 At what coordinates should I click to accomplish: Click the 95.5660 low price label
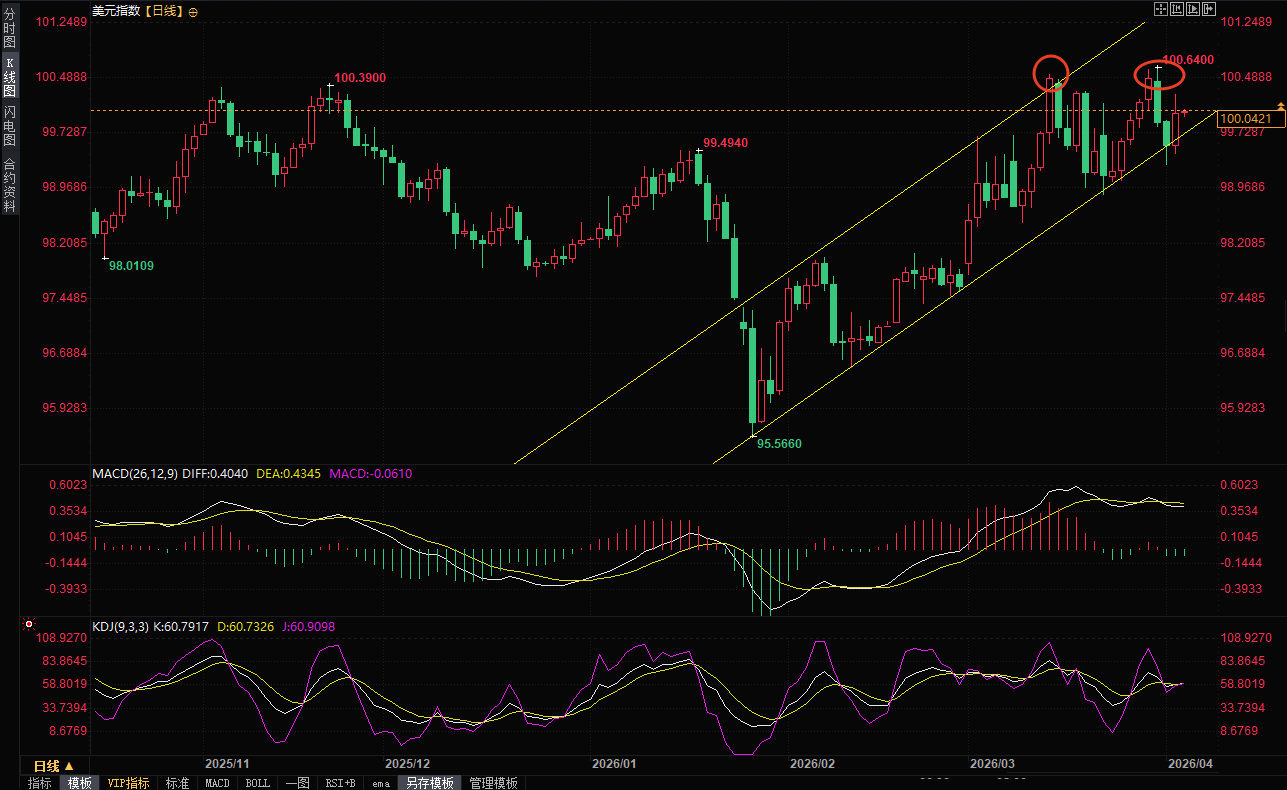coord(779,443)
